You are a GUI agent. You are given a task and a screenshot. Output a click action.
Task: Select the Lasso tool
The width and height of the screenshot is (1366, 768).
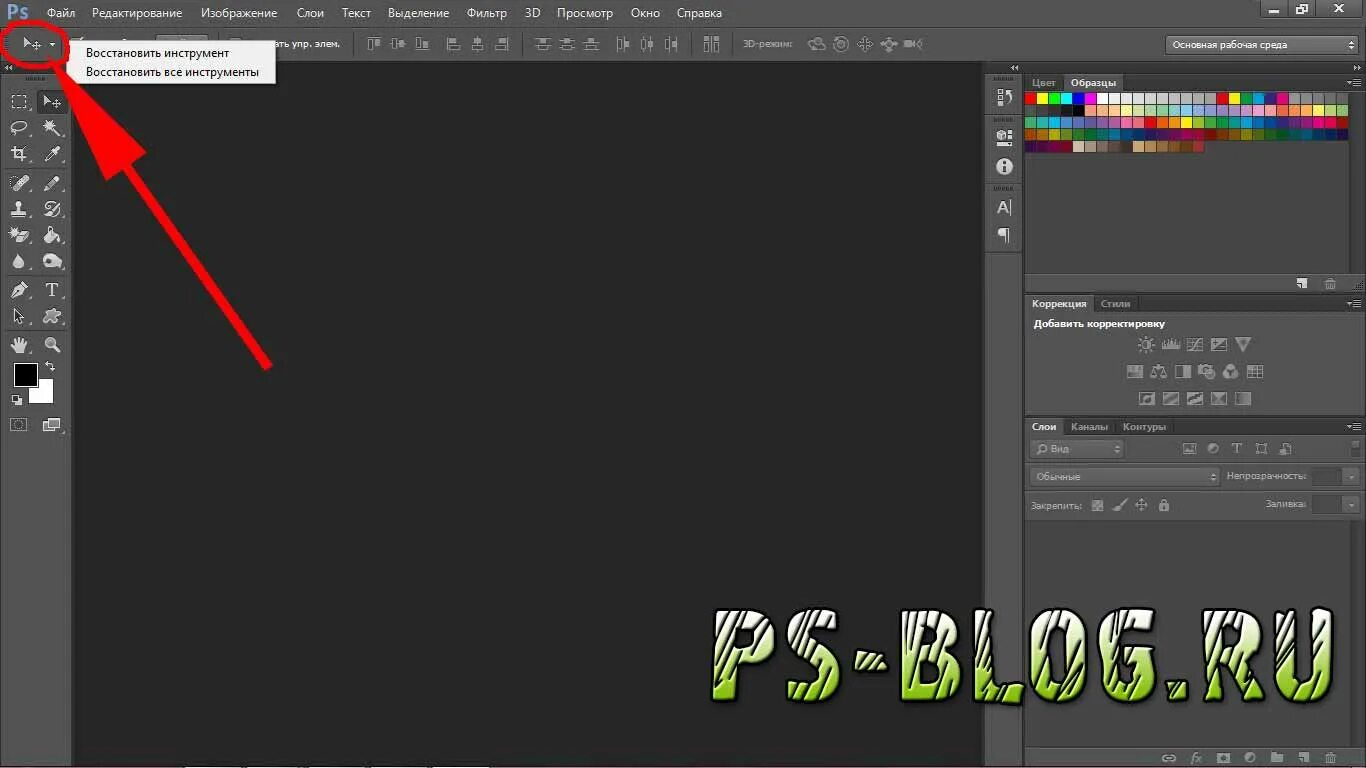(x=19, y=128)
